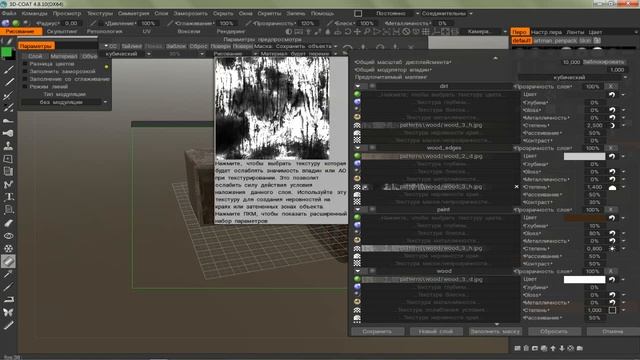Screen dimensions: 640x360
Task: Select the brush tool in left toolbar
Action: pyautogui.click(x=8, y=70)
